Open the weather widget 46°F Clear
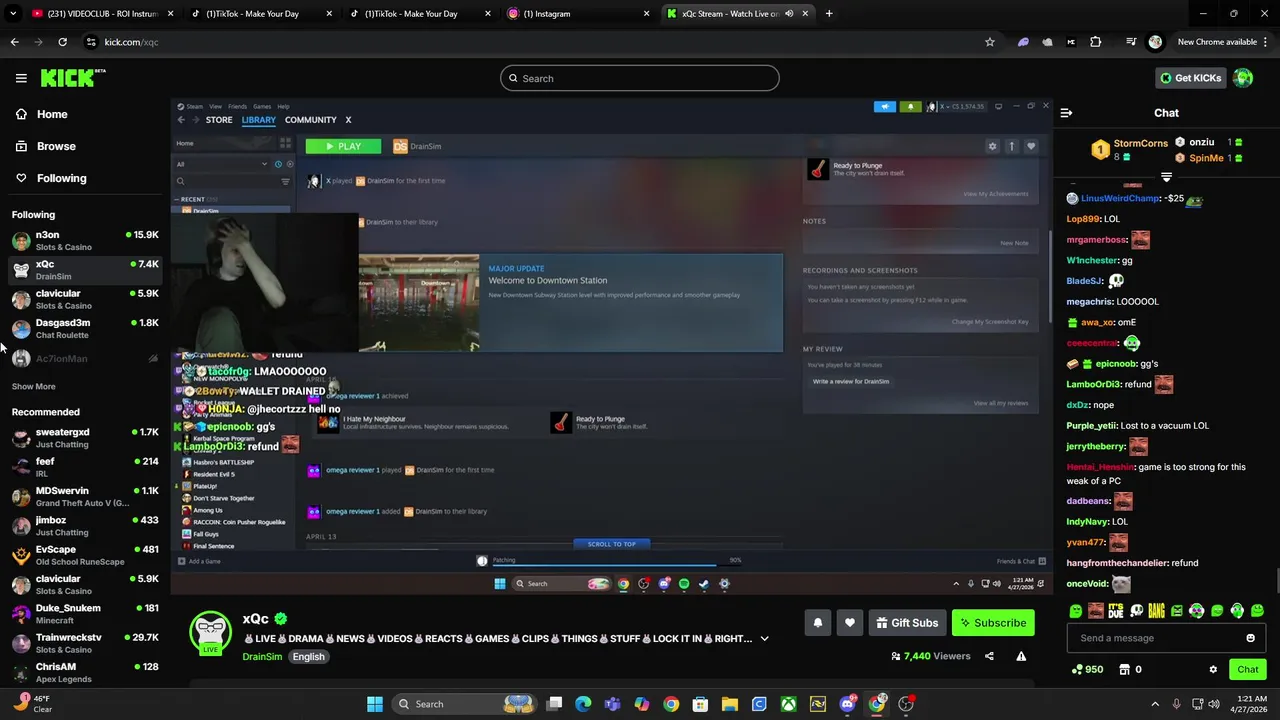The image size is (1280, 720). (x=33, y=704)
